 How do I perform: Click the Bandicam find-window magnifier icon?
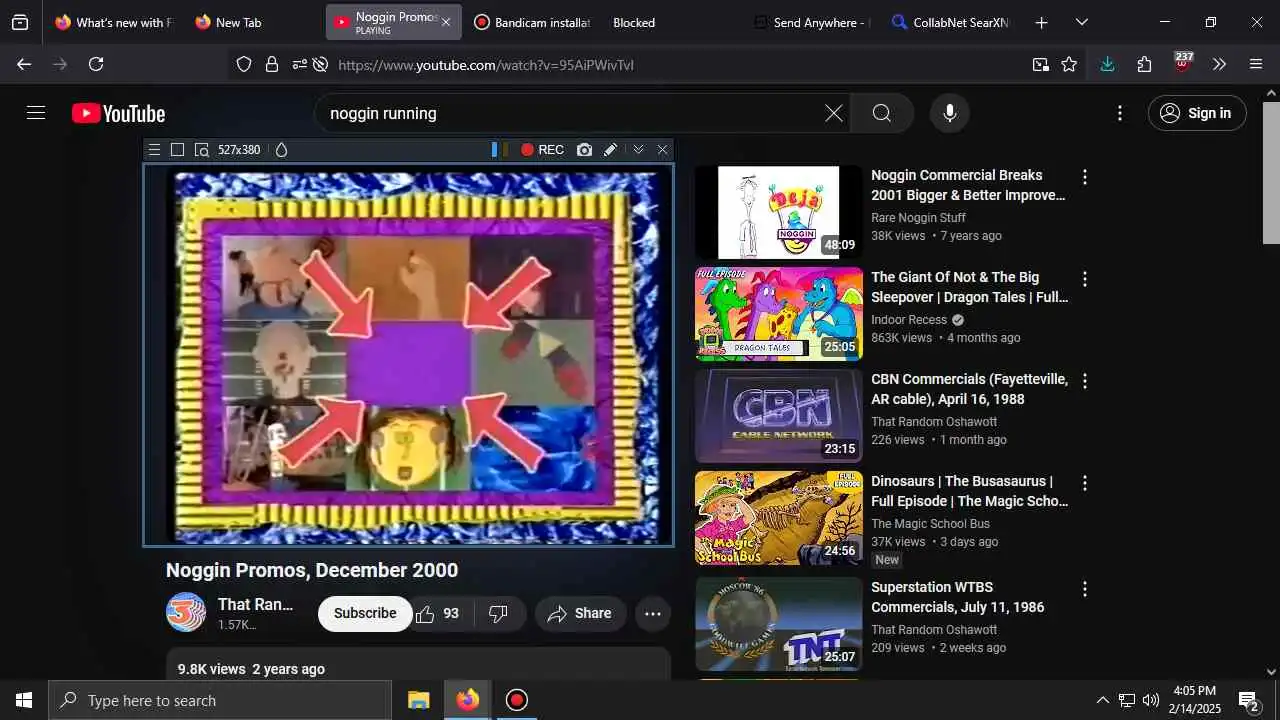[x=201, y=150]
